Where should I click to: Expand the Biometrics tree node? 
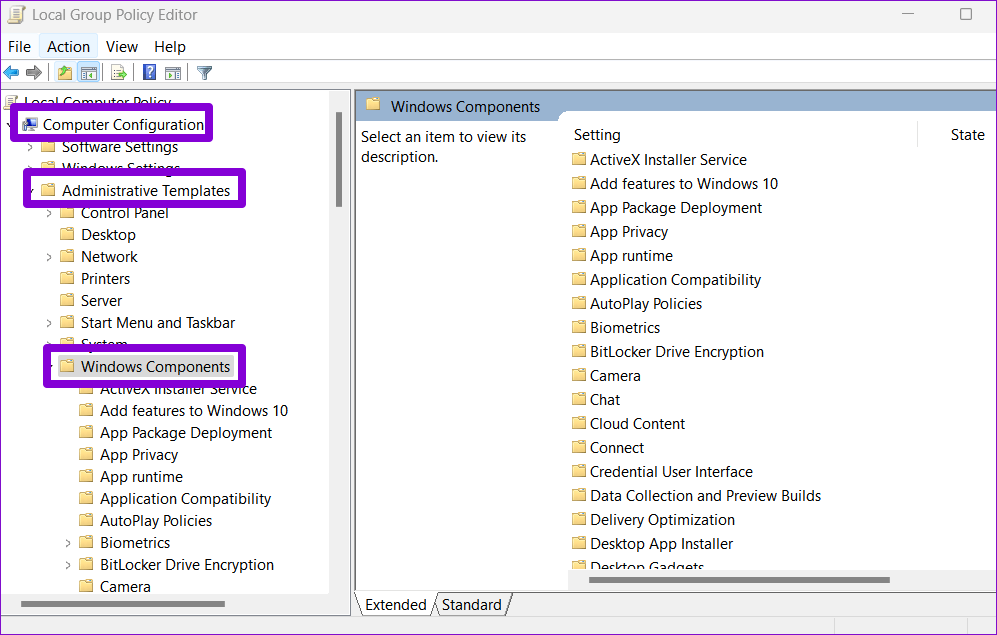68,543
